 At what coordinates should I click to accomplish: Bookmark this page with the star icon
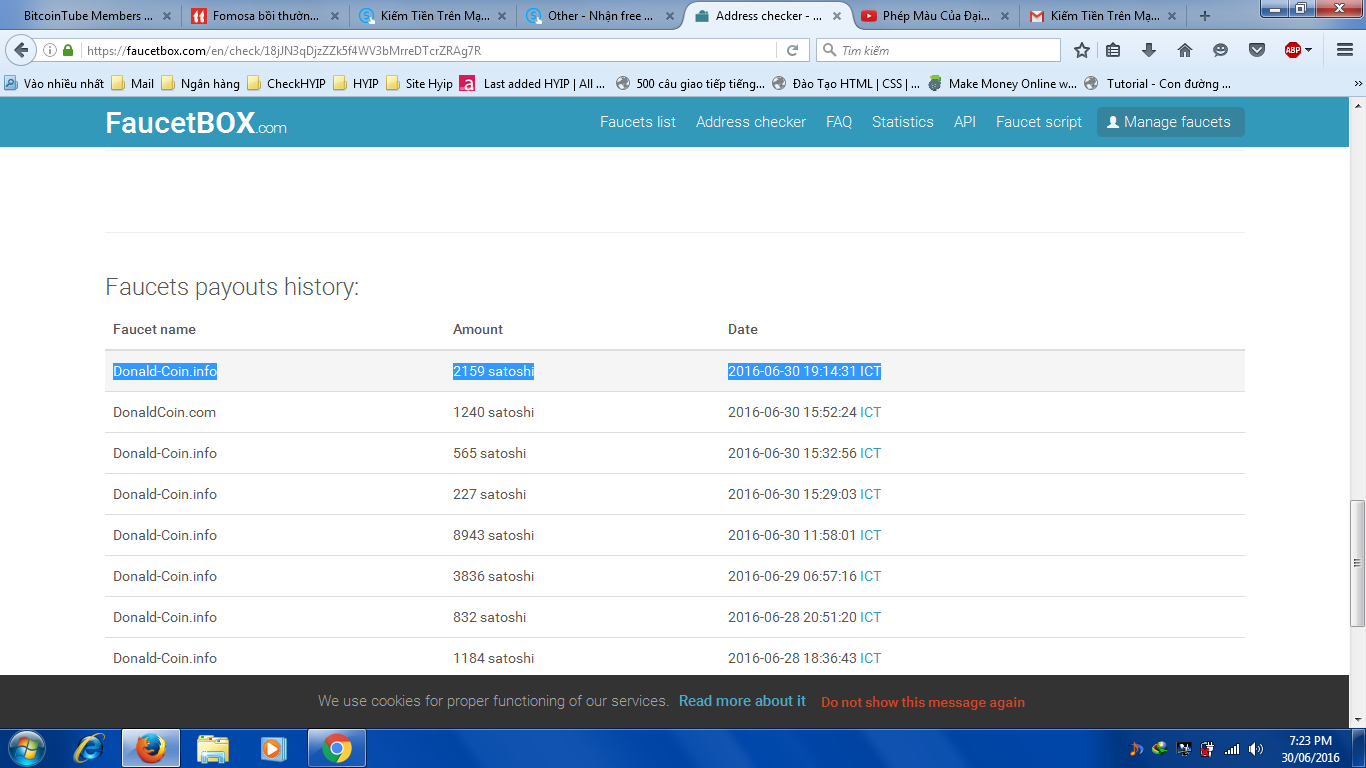pos(1081,50)
